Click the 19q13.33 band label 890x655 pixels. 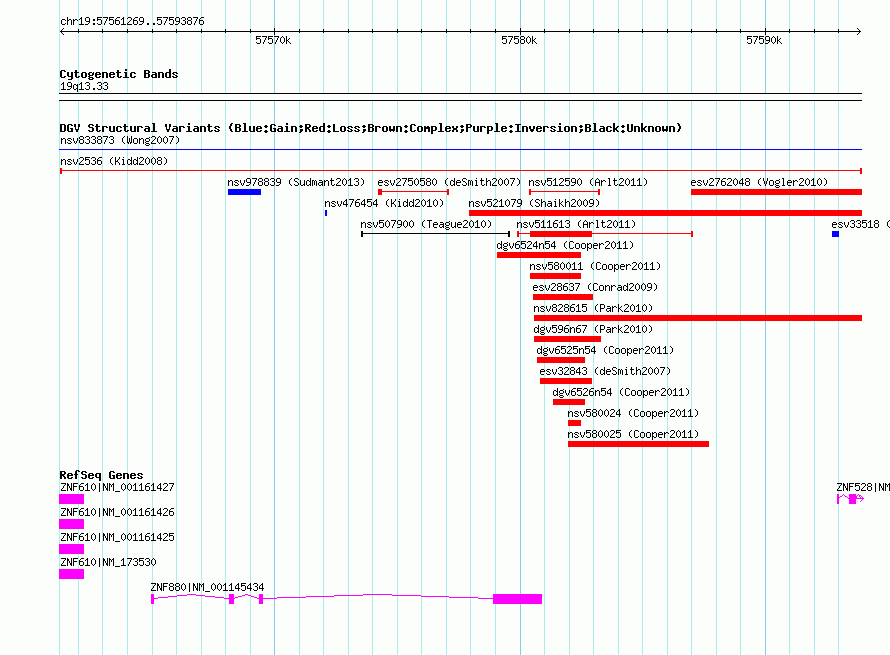pyautogui.click(x=84, y=86)
